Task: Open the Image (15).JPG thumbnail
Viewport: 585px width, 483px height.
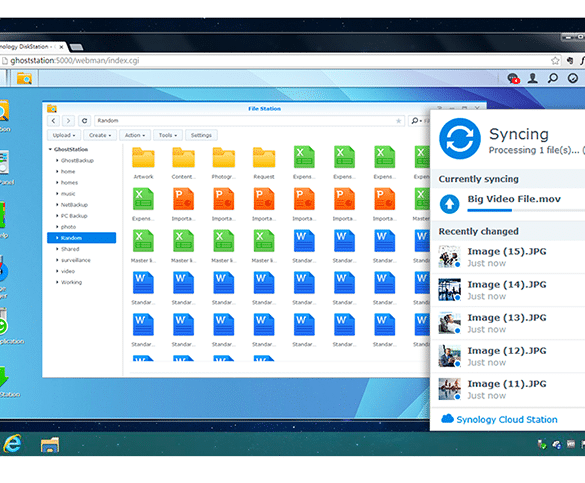Action: tap(449, 256)
